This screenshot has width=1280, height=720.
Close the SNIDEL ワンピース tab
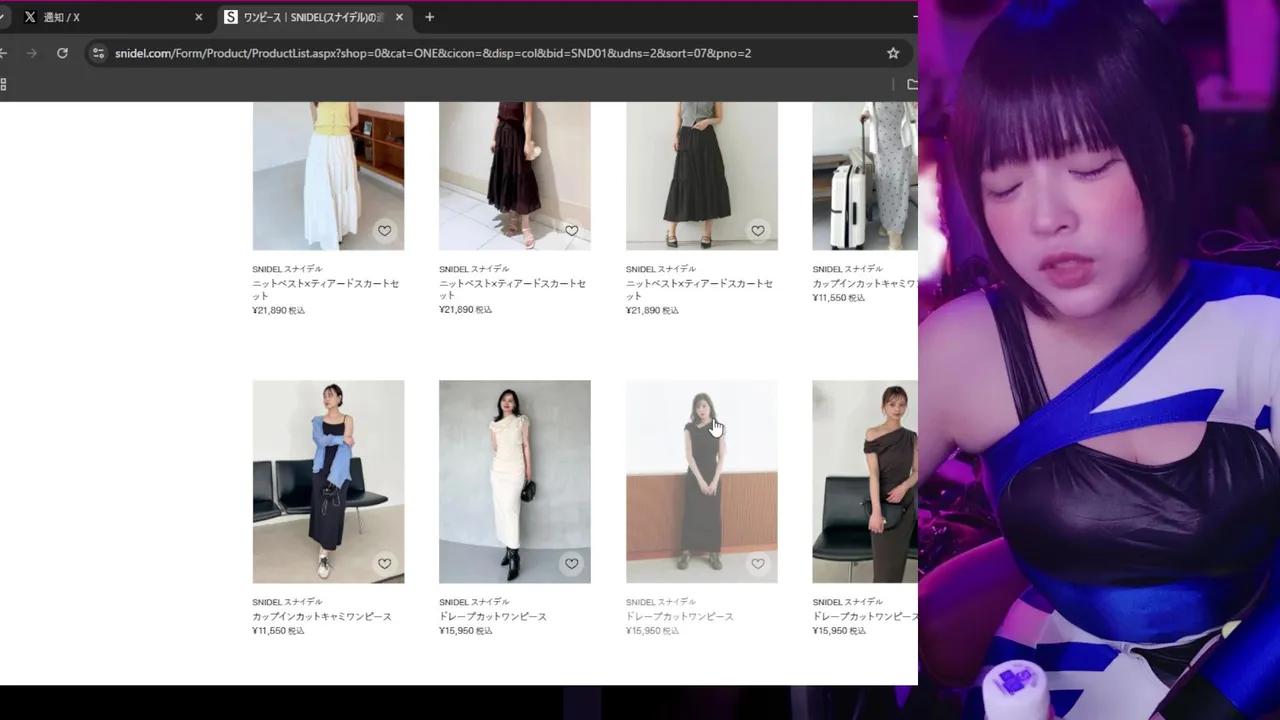pyautogui.click(x=400, y=17)
